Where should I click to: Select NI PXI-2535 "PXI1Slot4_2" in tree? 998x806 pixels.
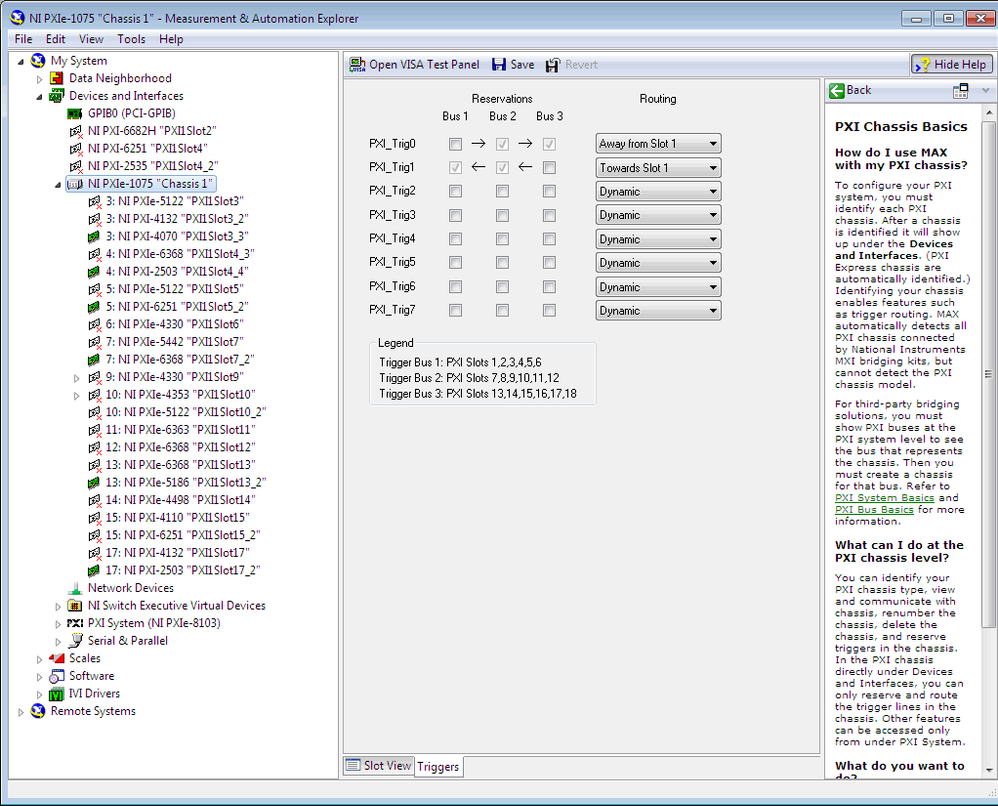point(153,166)
